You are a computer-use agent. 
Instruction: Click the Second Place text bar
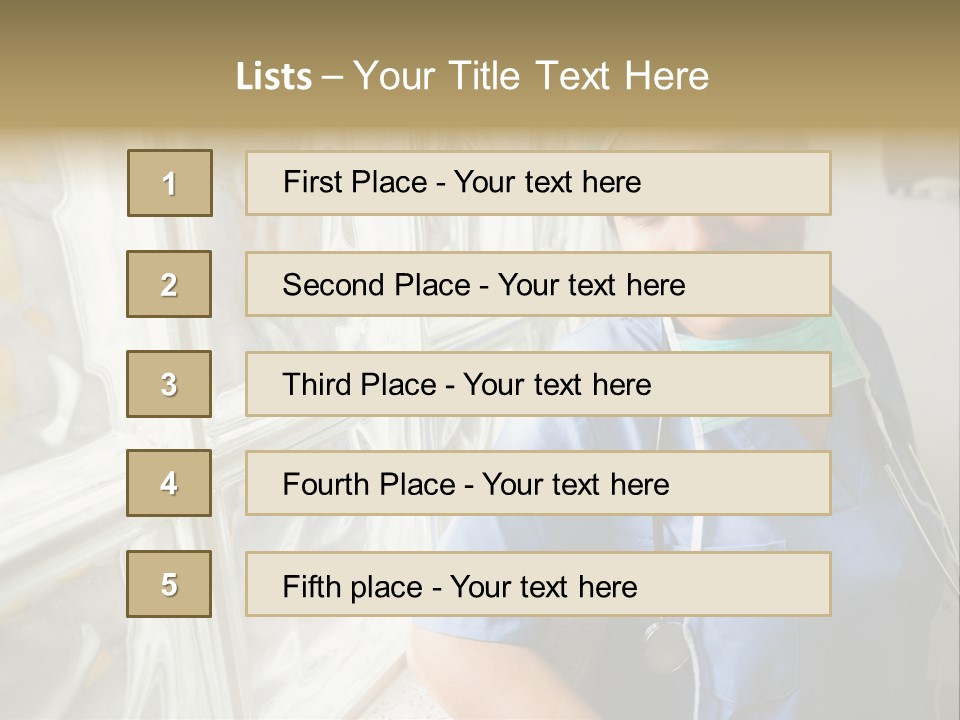[538, 284]
